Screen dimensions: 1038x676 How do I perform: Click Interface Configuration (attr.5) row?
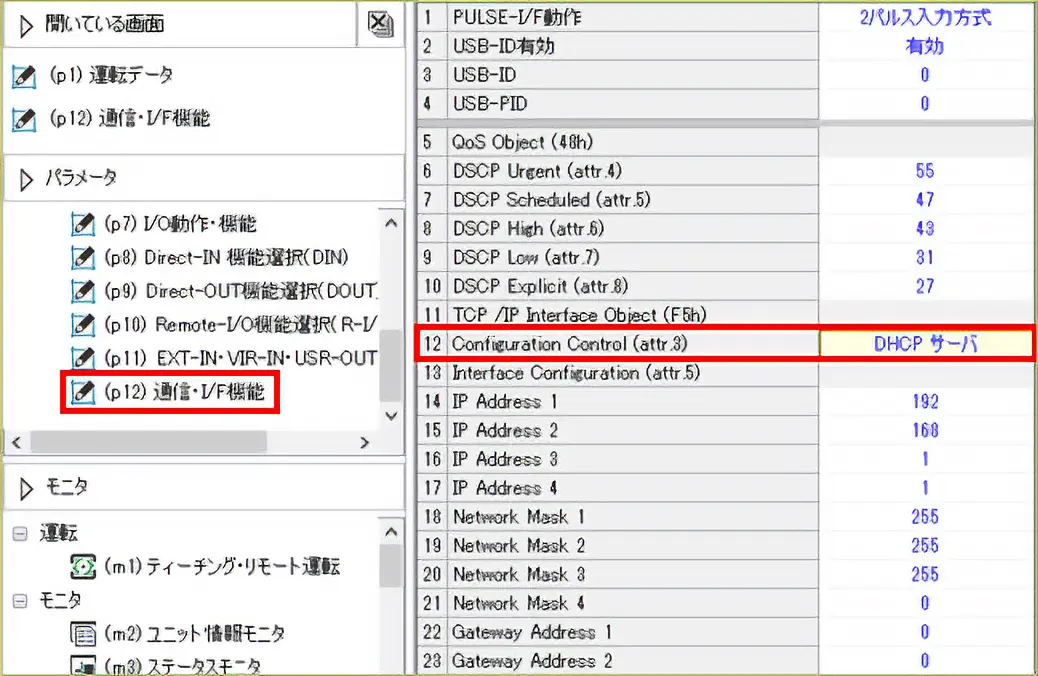click(724, 373)
